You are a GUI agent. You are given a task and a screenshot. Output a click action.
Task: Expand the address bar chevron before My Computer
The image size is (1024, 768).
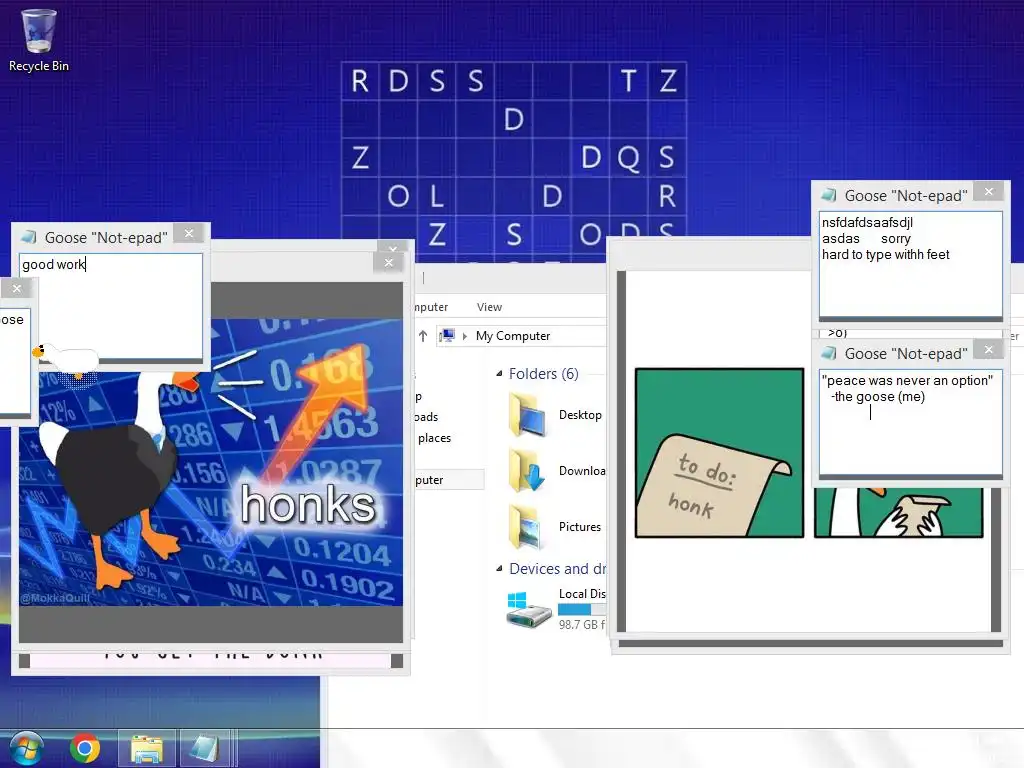465,336
